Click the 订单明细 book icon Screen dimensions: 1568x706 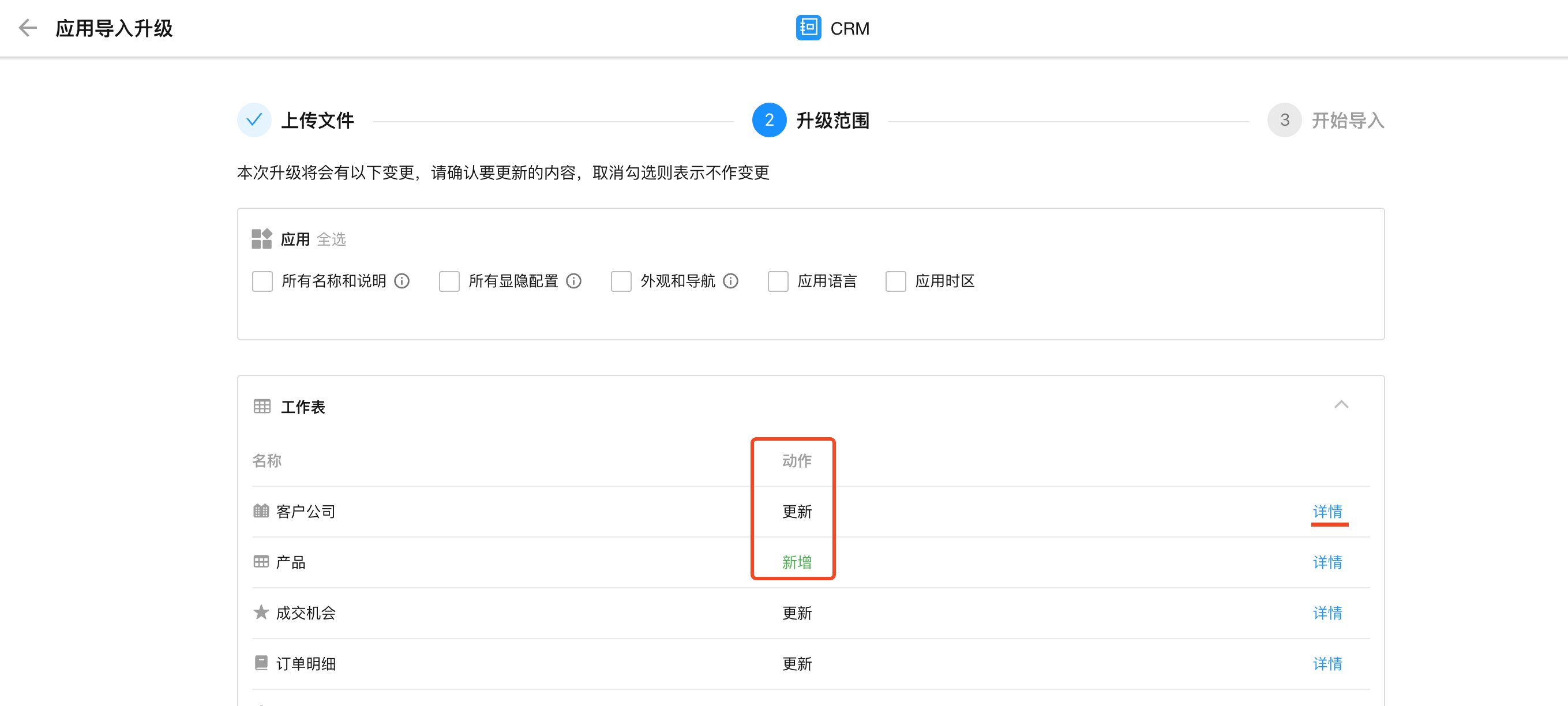(x=261, y=662)
